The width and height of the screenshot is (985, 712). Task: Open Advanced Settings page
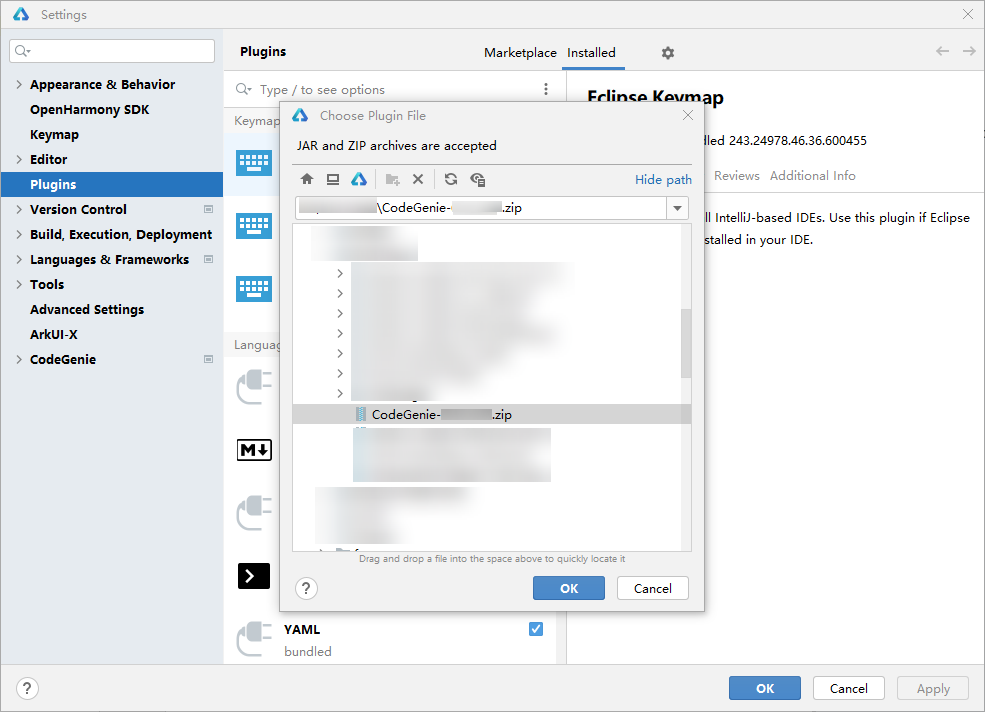tap(87, 309)
